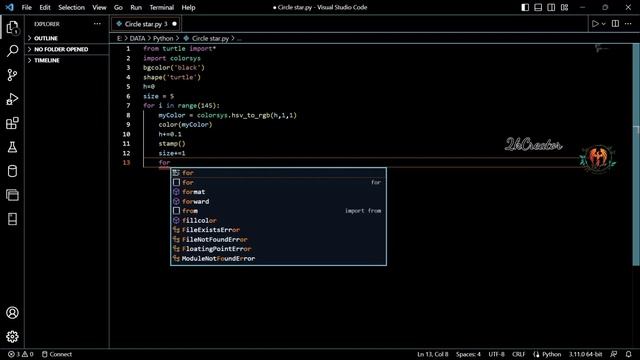Choose 'format' from the suggestions

click(278, 192)
